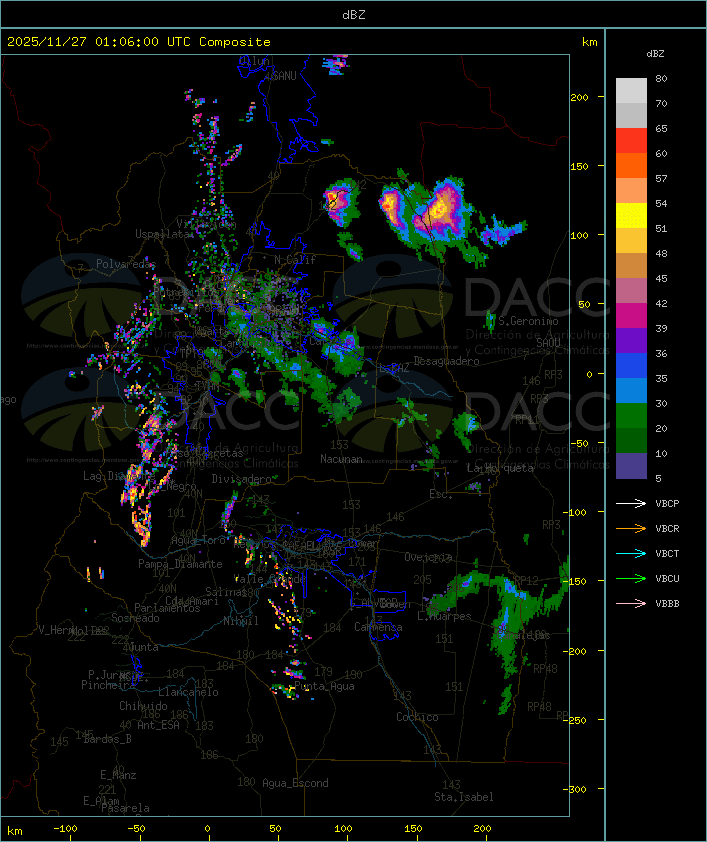Click the legend value 48

(x=661, y=253)
